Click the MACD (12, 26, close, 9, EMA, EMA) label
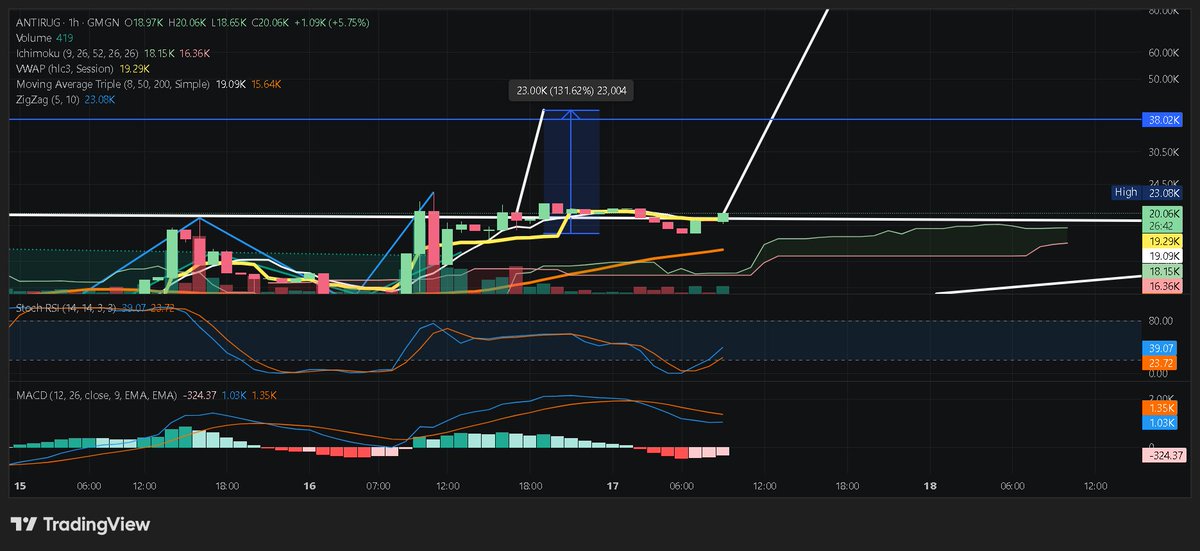The width and height of the screenshot is (1200, 551). (96, 395)
